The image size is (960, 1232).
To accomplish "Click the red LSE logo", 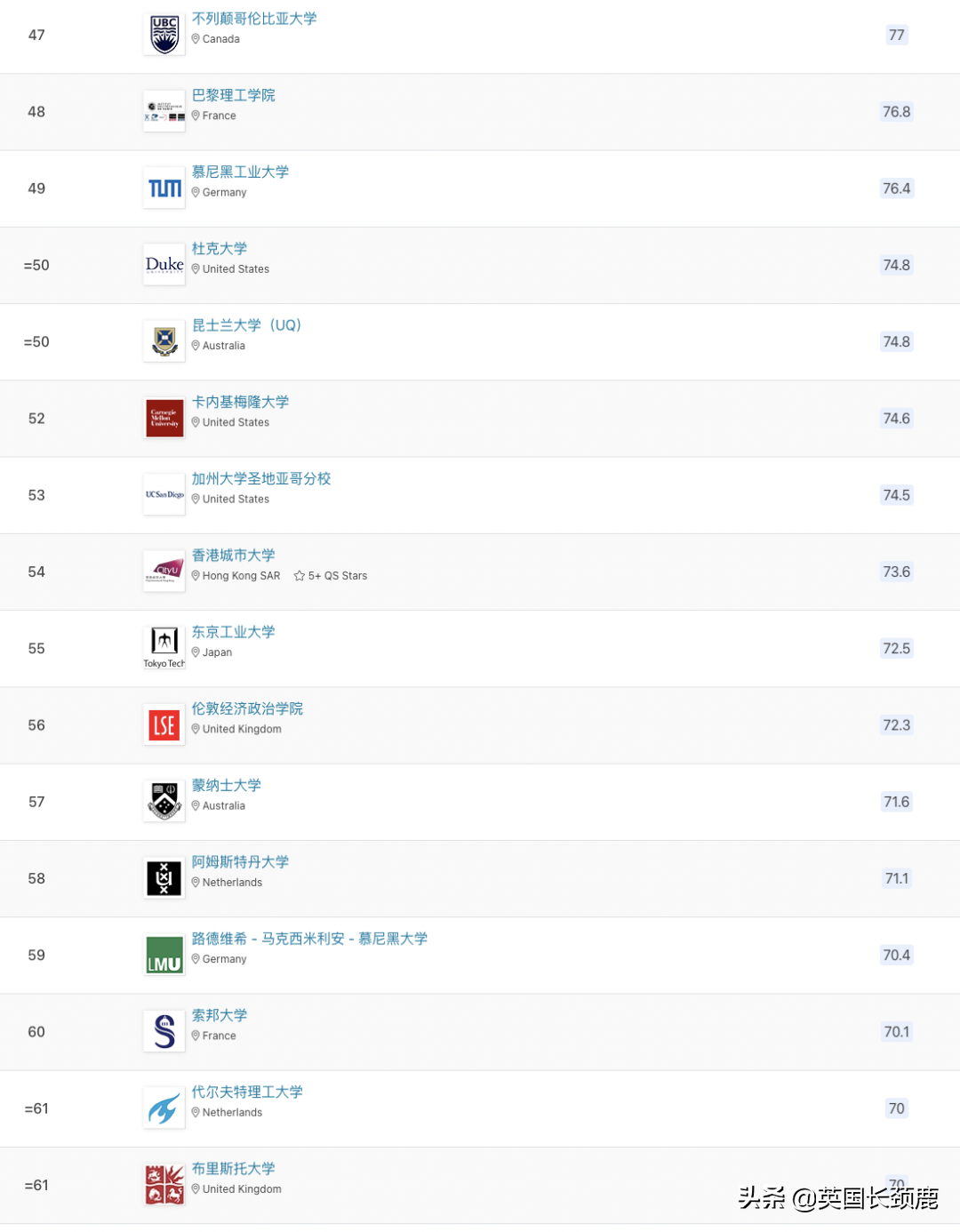I will [x=164, y=725].
